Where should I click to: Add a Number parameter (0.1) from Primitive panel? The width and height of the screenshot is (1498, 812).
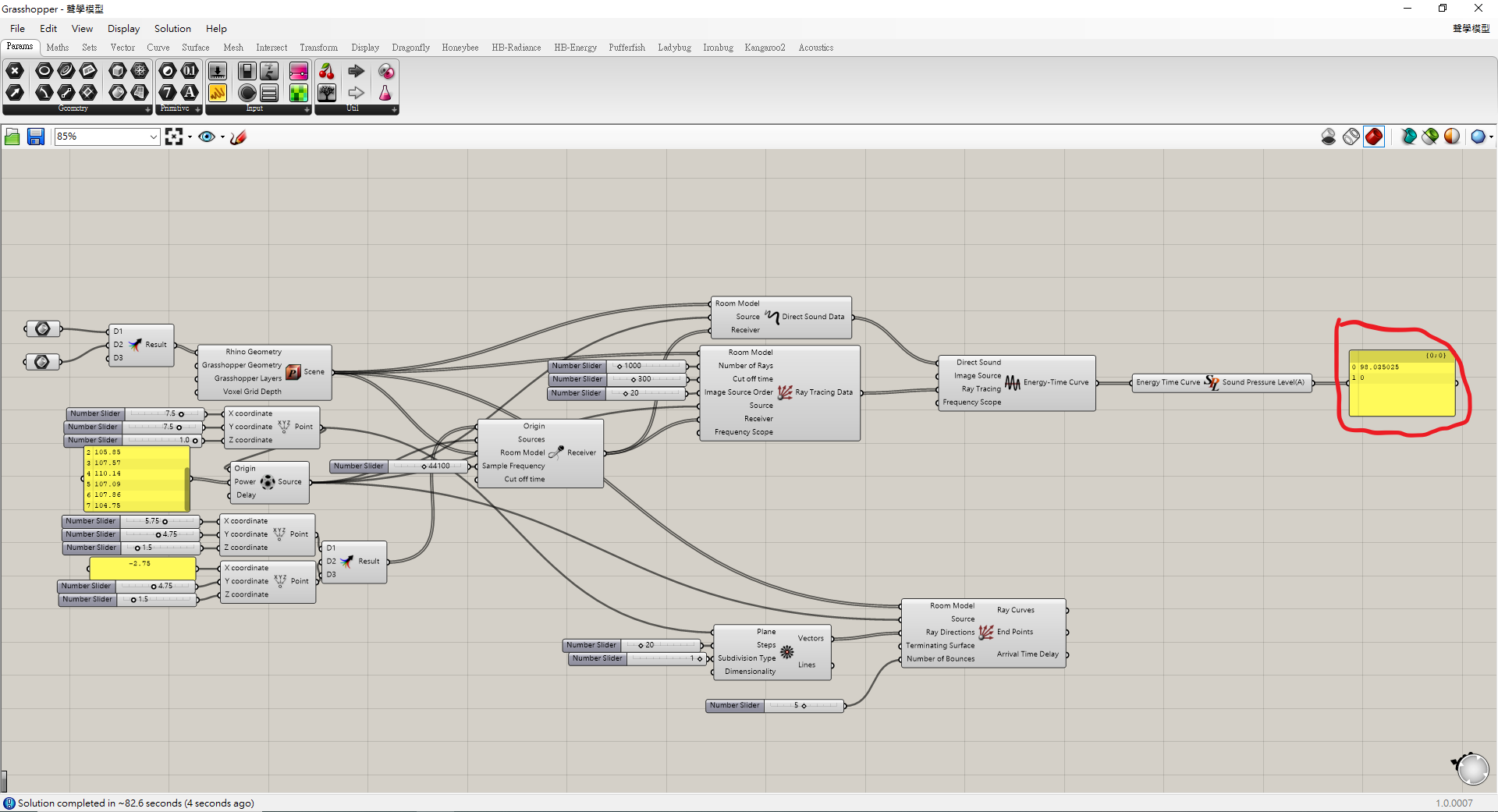pyautogui.click(x=190, y=71)
